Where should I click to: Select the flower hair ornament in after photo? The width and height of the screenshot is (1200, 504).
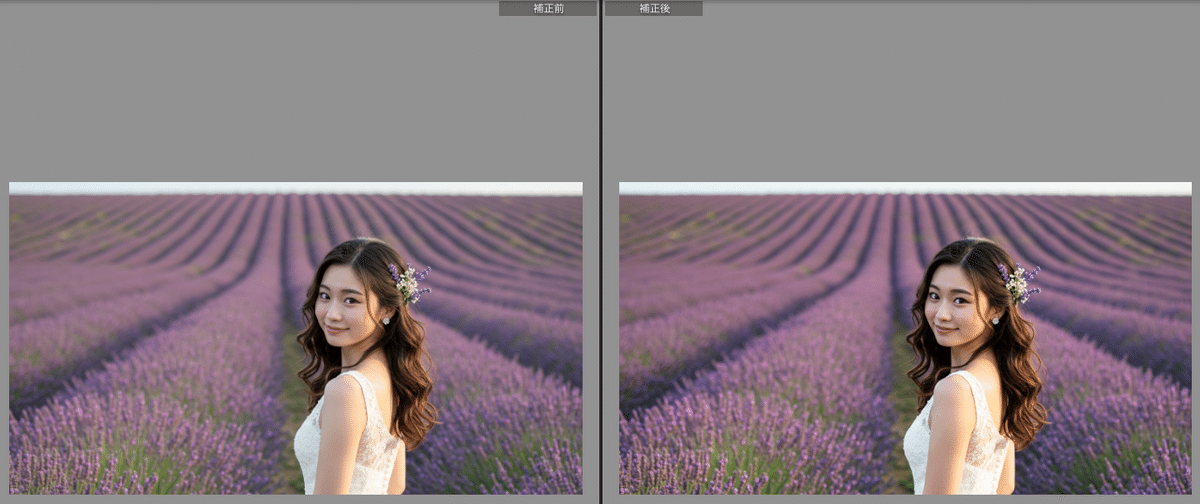tap(1018, 283)
